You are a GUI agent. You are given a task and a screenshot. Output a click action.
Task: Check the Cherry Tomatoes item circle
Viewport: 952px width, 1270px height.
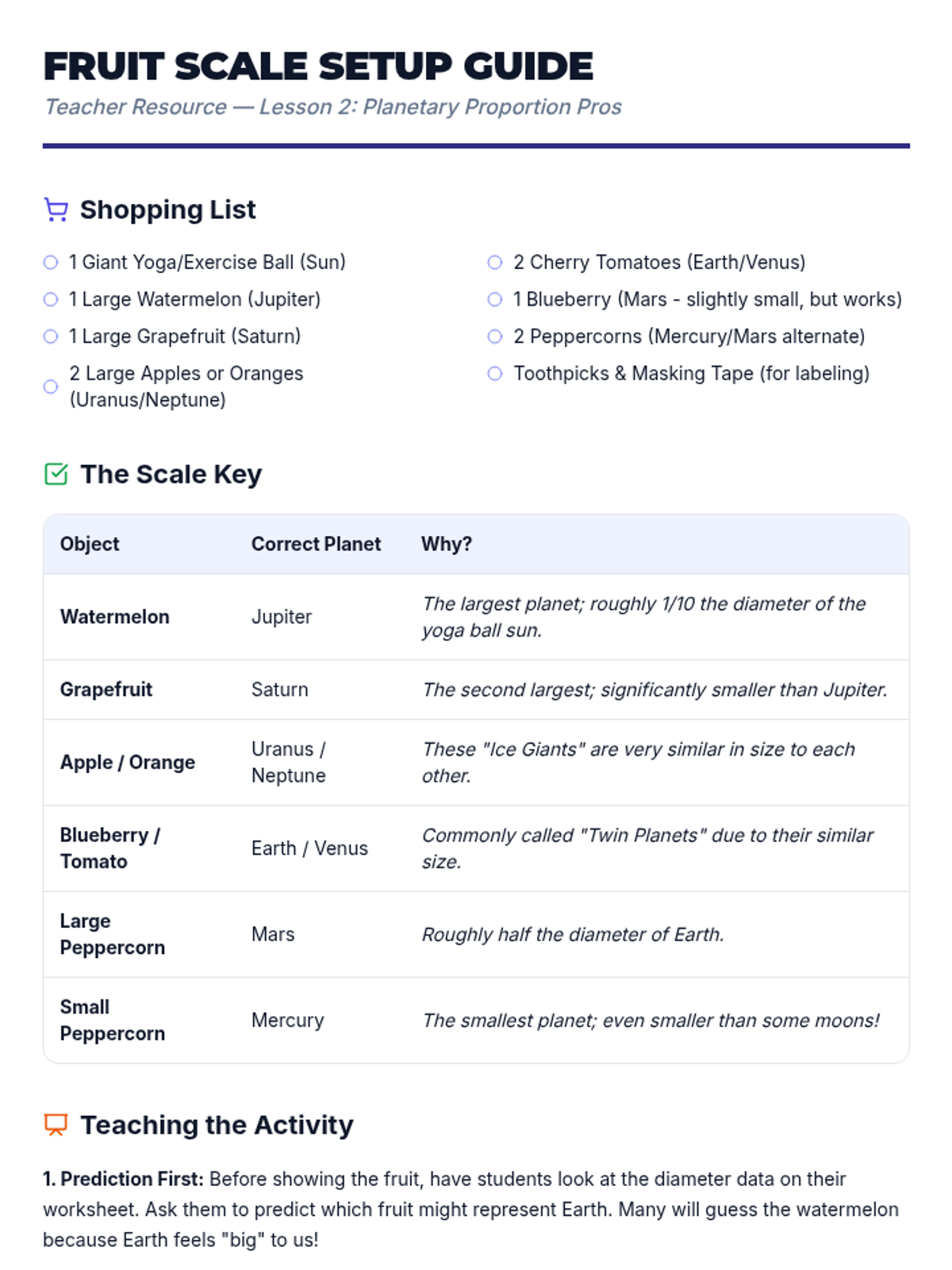point(495,263)
